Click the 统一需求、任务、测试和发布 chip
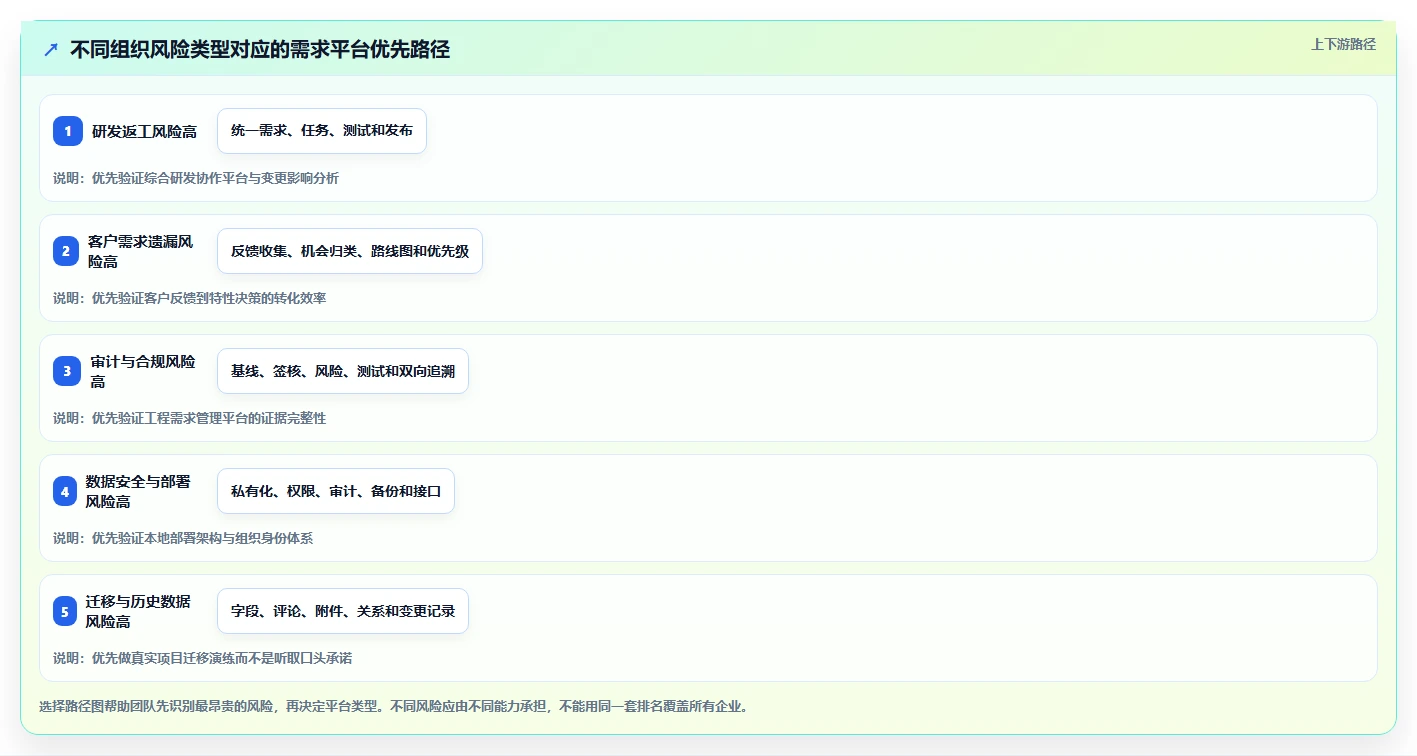This screenshot has width=1417, height=756. (x=322, y=131)
